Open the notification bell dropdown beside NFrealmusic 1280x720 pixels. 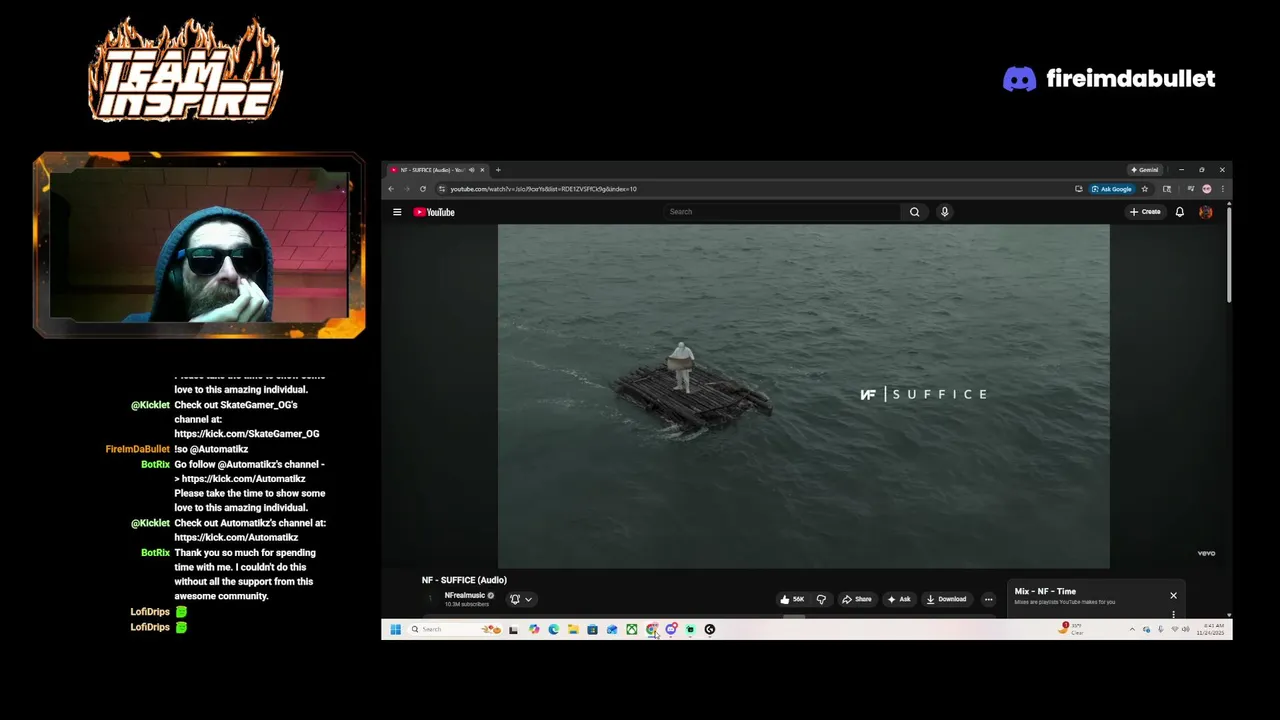coord(521,599)
